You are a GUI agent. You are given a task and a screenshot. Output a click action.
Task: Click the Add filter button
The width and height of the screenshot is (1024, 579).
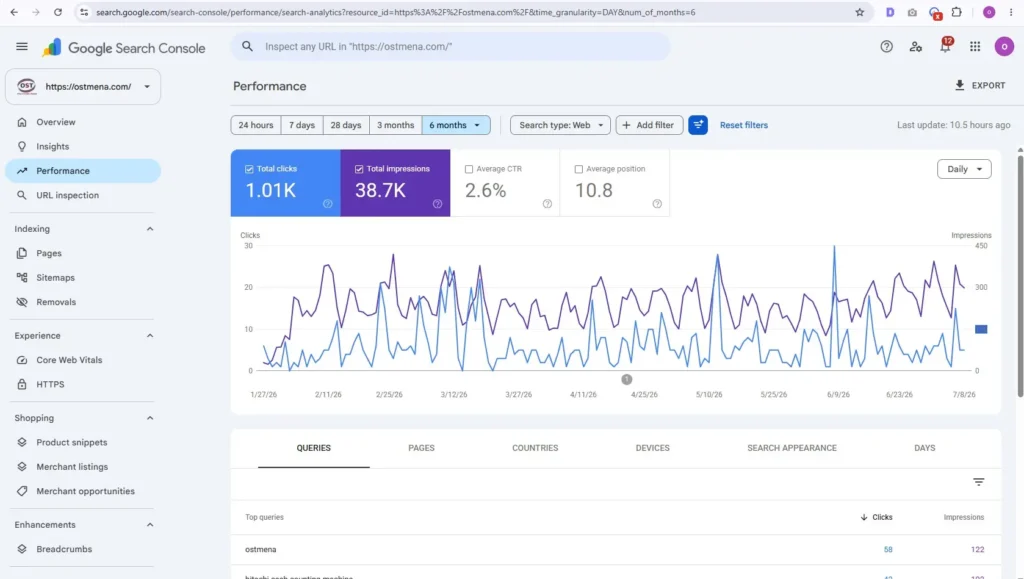tap(649, 125)
